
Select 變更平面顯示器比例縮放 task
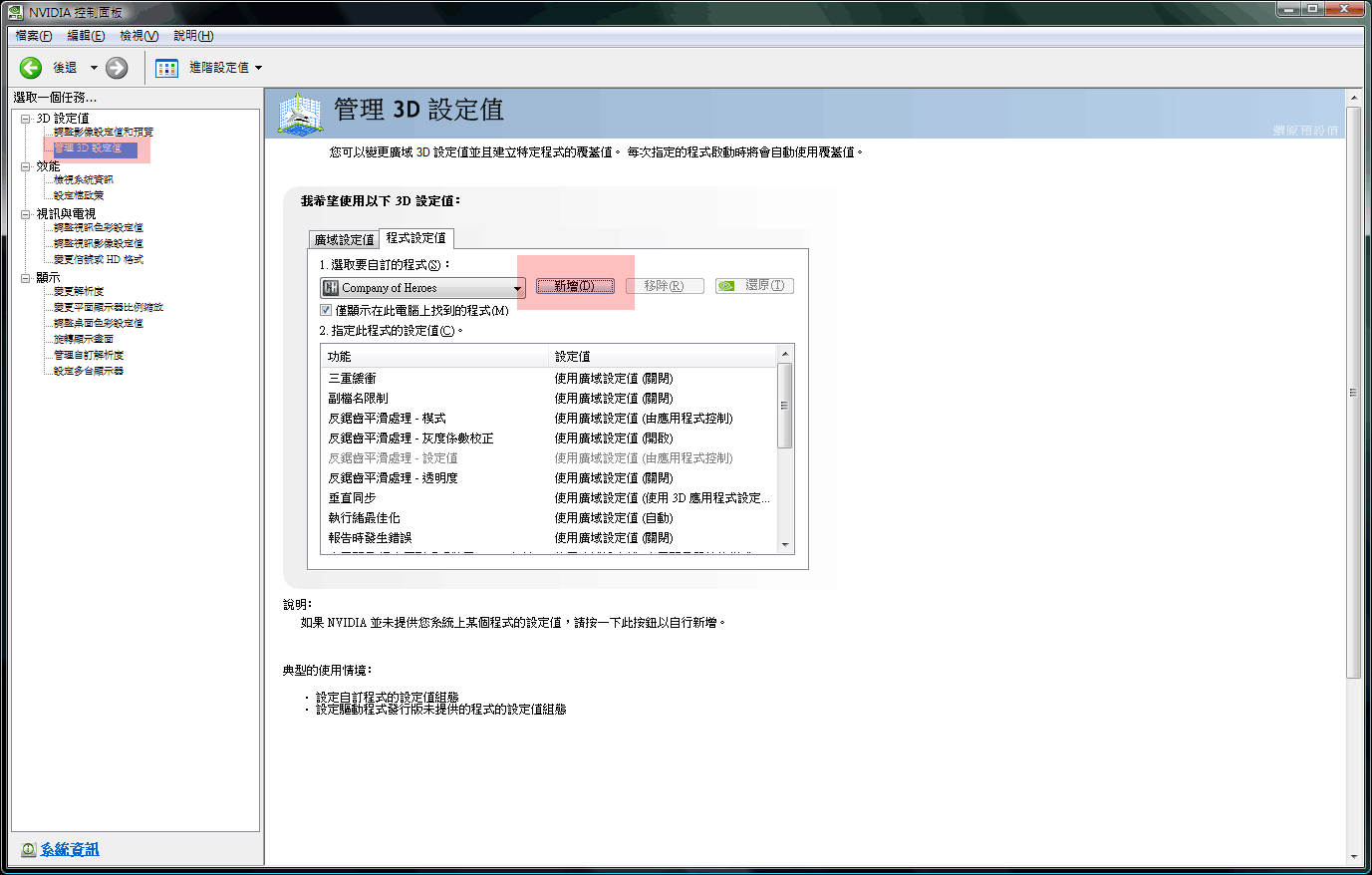pos(109,308)
